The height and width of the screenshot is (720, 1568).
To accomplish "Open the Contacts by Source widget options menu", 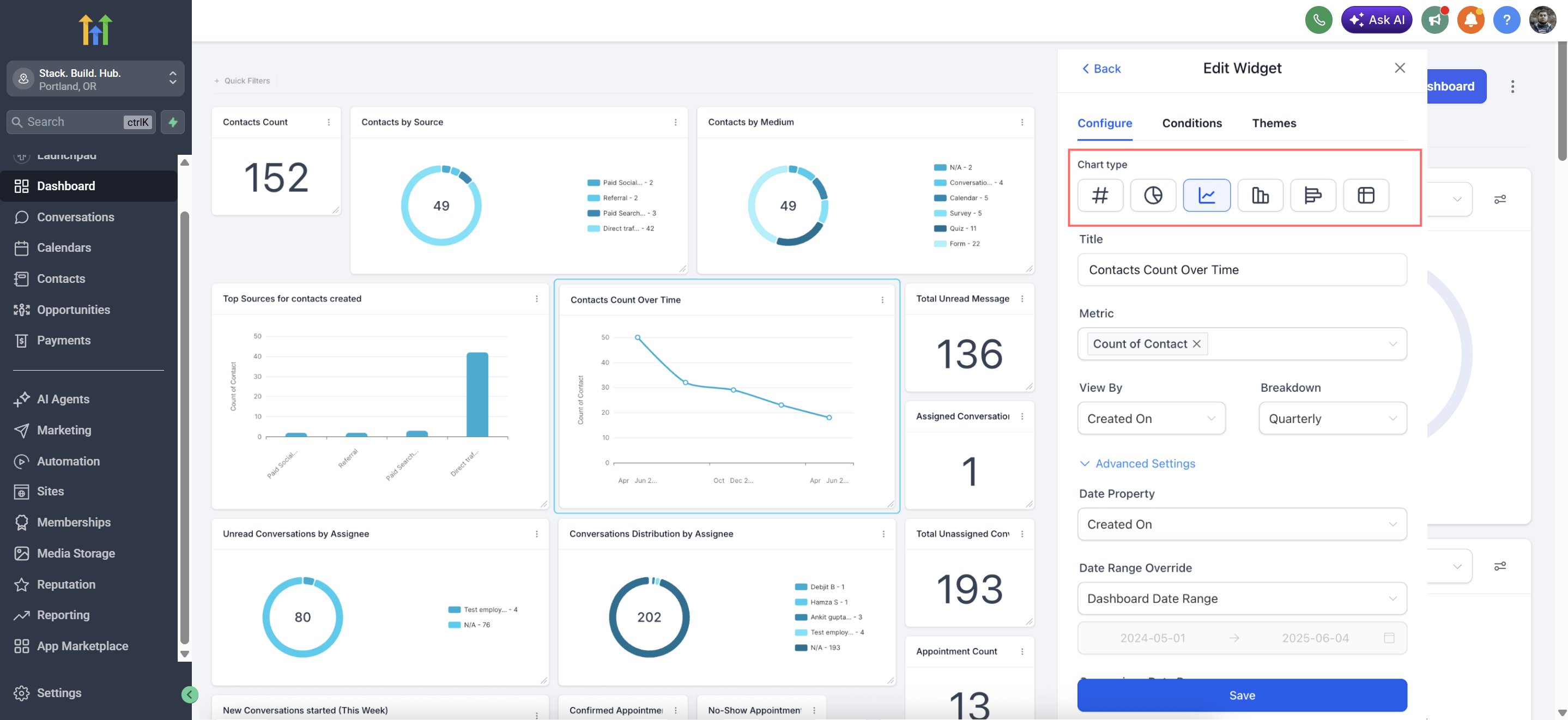I will tap(676, 122).
